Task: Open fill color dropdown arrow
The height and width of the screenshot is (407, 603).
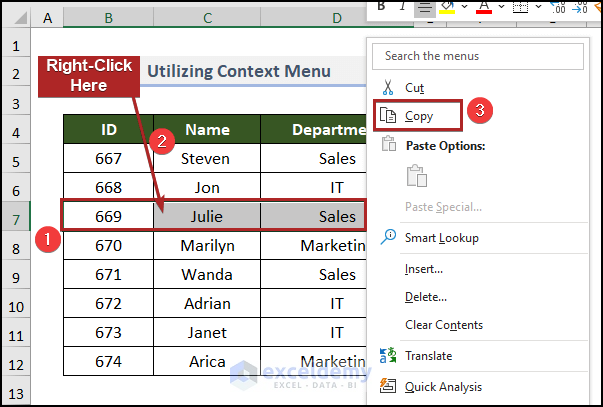Action: point(465,7)
